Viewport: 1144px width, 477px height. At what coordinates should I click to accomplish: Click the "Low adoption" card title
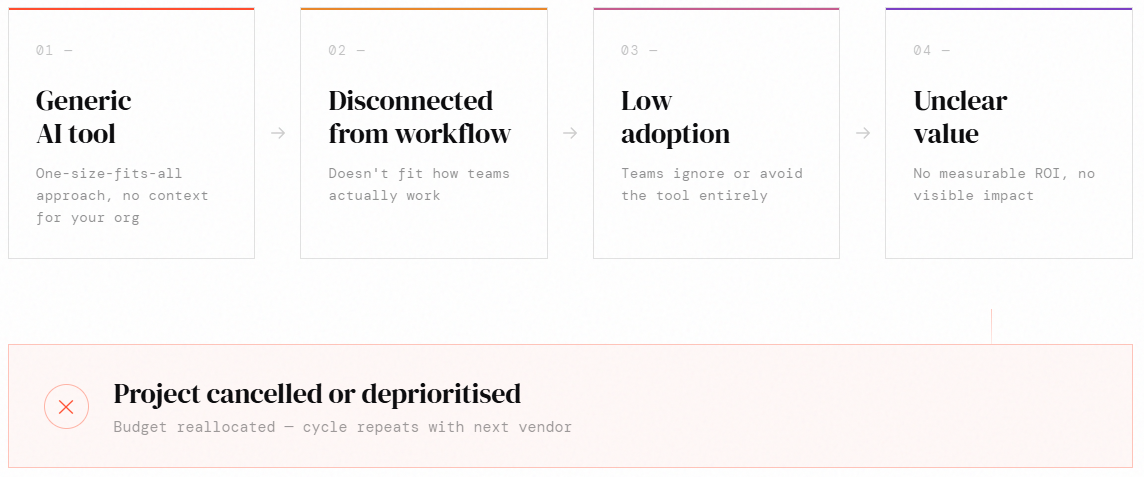click(x=675, y=117)
